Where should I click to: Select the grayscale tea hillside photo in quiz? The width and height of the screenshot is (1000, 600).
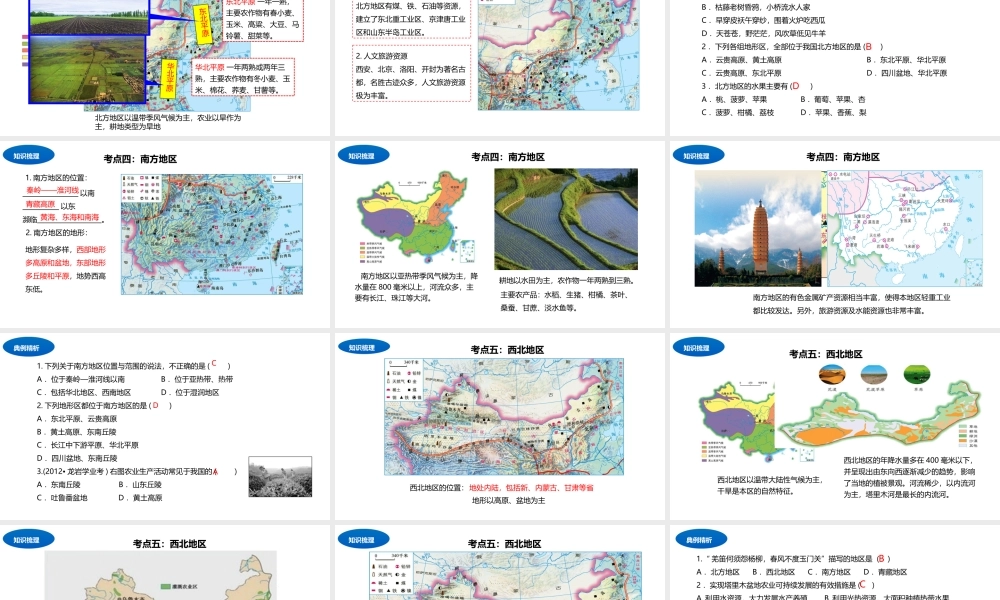point(280,476)
